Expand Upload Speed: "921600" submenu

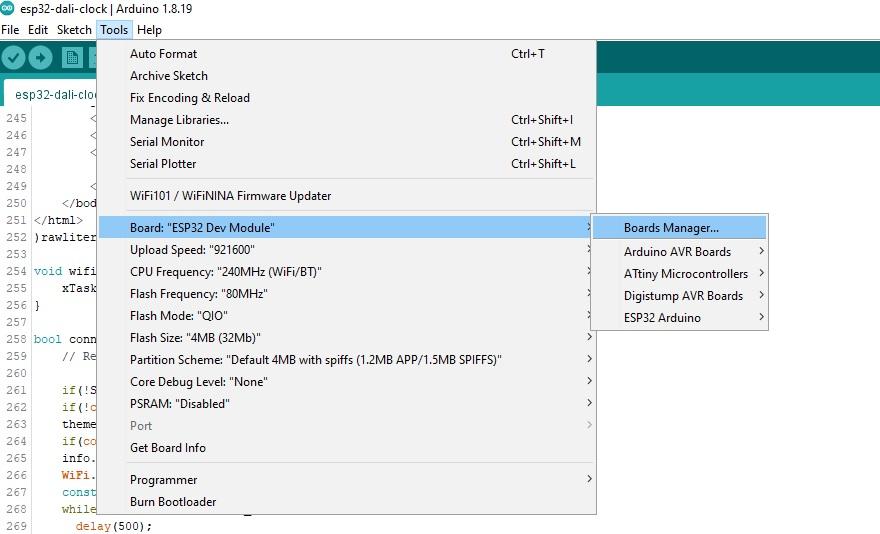(x=345, y=249)
